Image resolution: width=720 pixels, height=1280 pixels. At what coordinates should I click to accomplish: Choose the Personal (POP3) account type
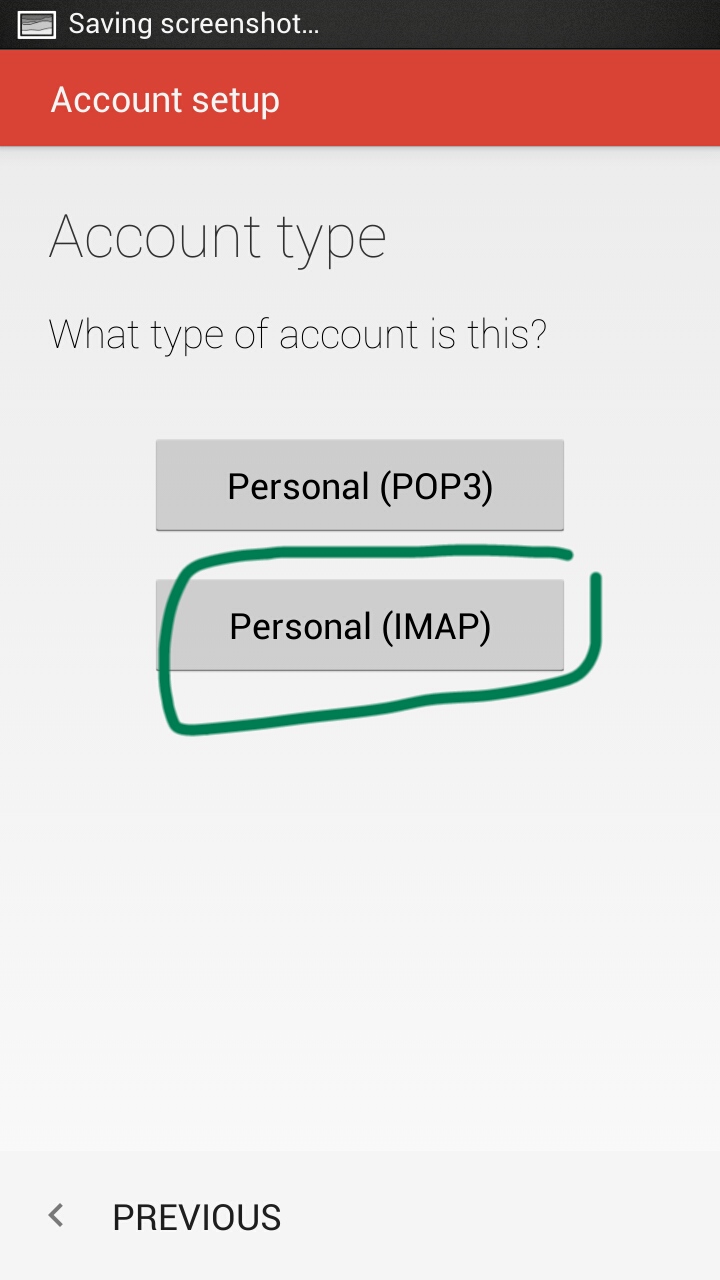coord(360,485)
